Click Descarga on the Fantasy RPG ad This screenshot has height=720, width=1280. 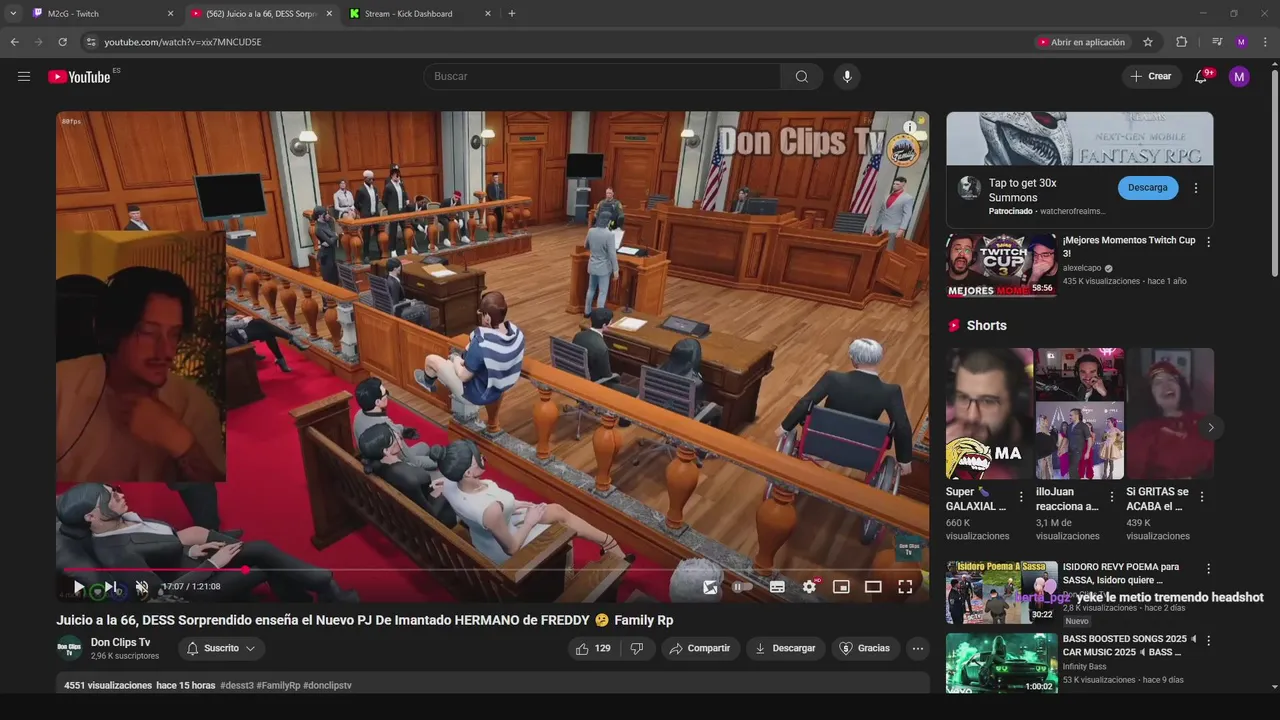click(x=1147, y=187)
